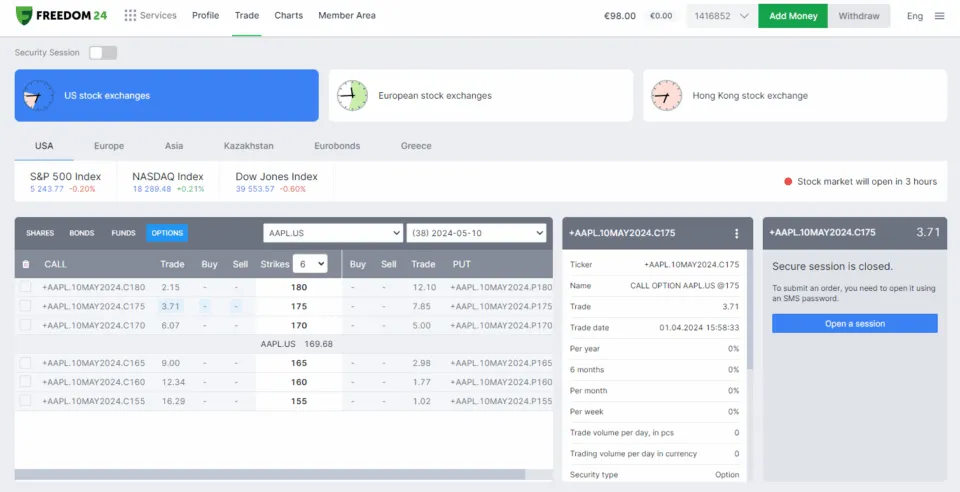
Task: Click the European stock exchanges clock icon
Action: (352, 96)
